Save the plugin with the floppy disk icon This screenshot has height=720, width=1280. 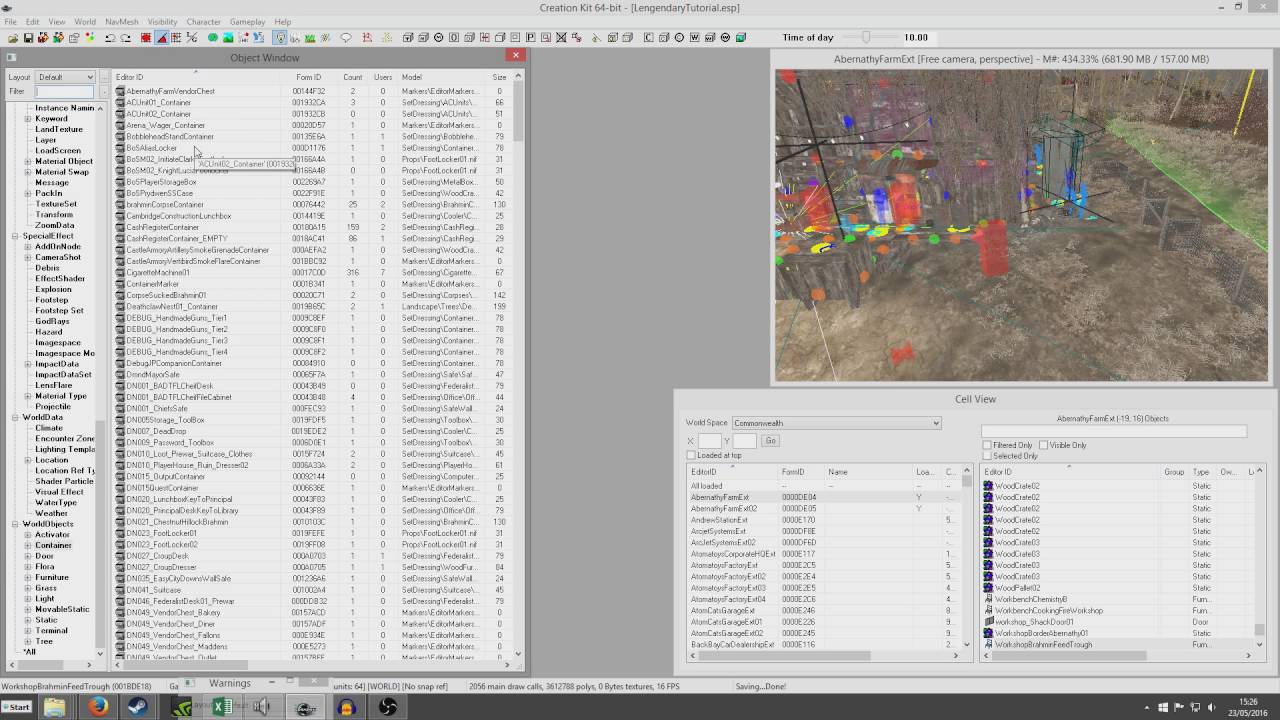click(28, 38)
